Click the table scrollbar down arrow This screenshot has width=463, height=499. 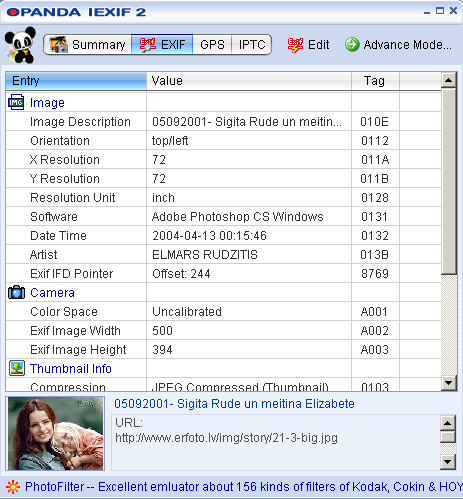coord(449,382)
